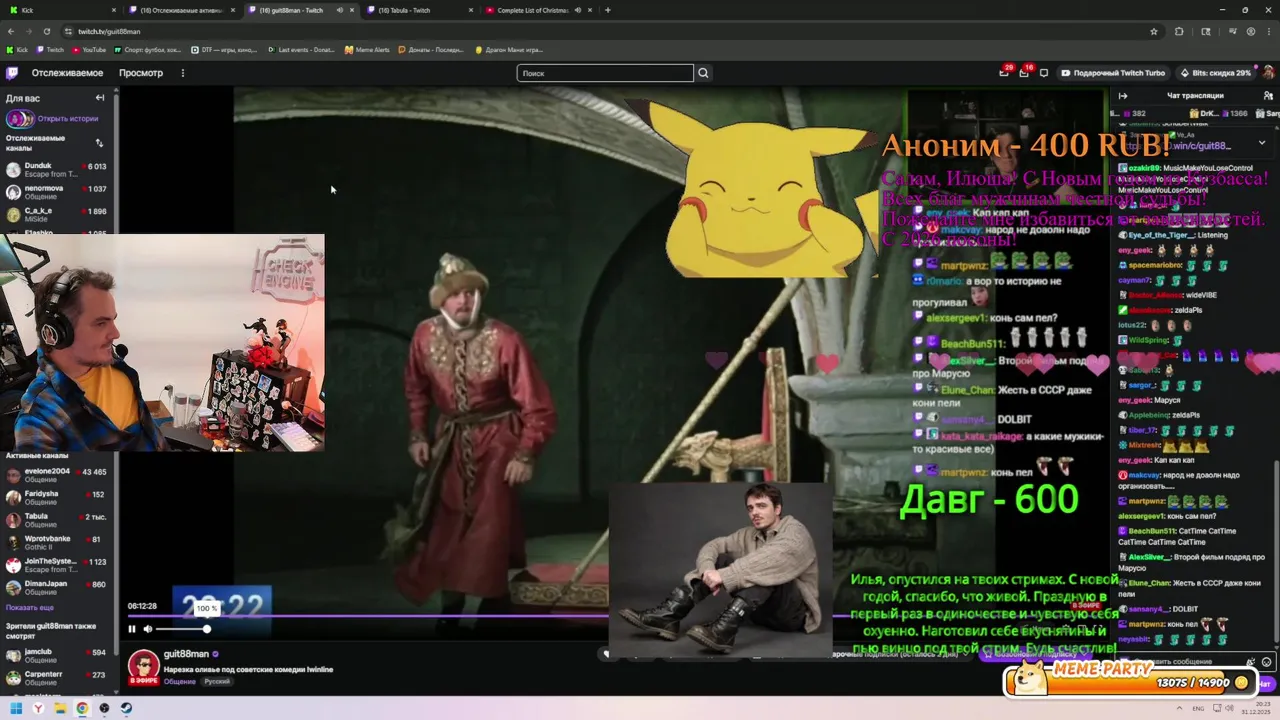This screenshot has width=1280, height=720.
Task: Open the user avatar menu
Action: [1268, 73]
